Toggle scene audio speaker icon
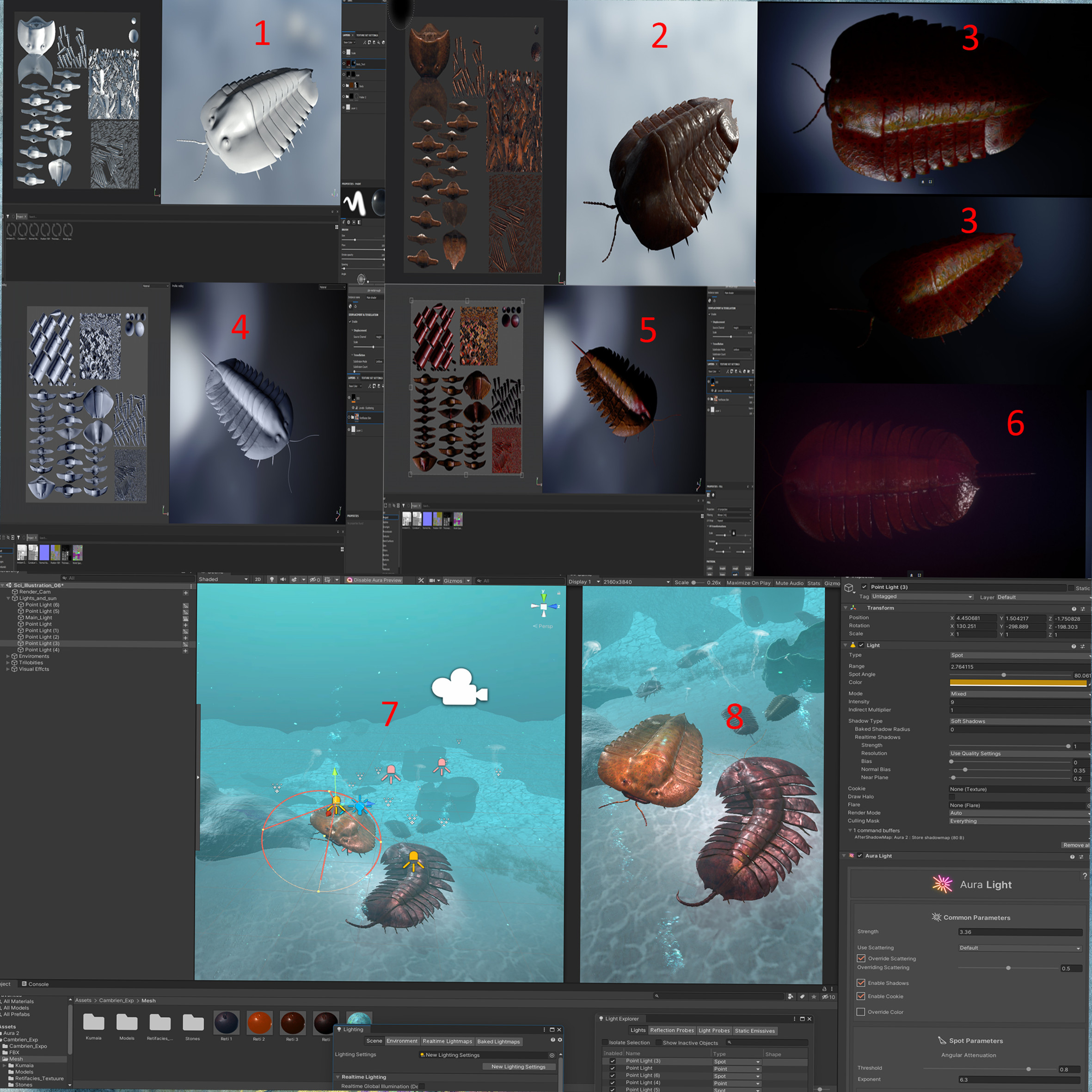Viewport: 1092px width, 1092px height. click(x=283, y=579)
